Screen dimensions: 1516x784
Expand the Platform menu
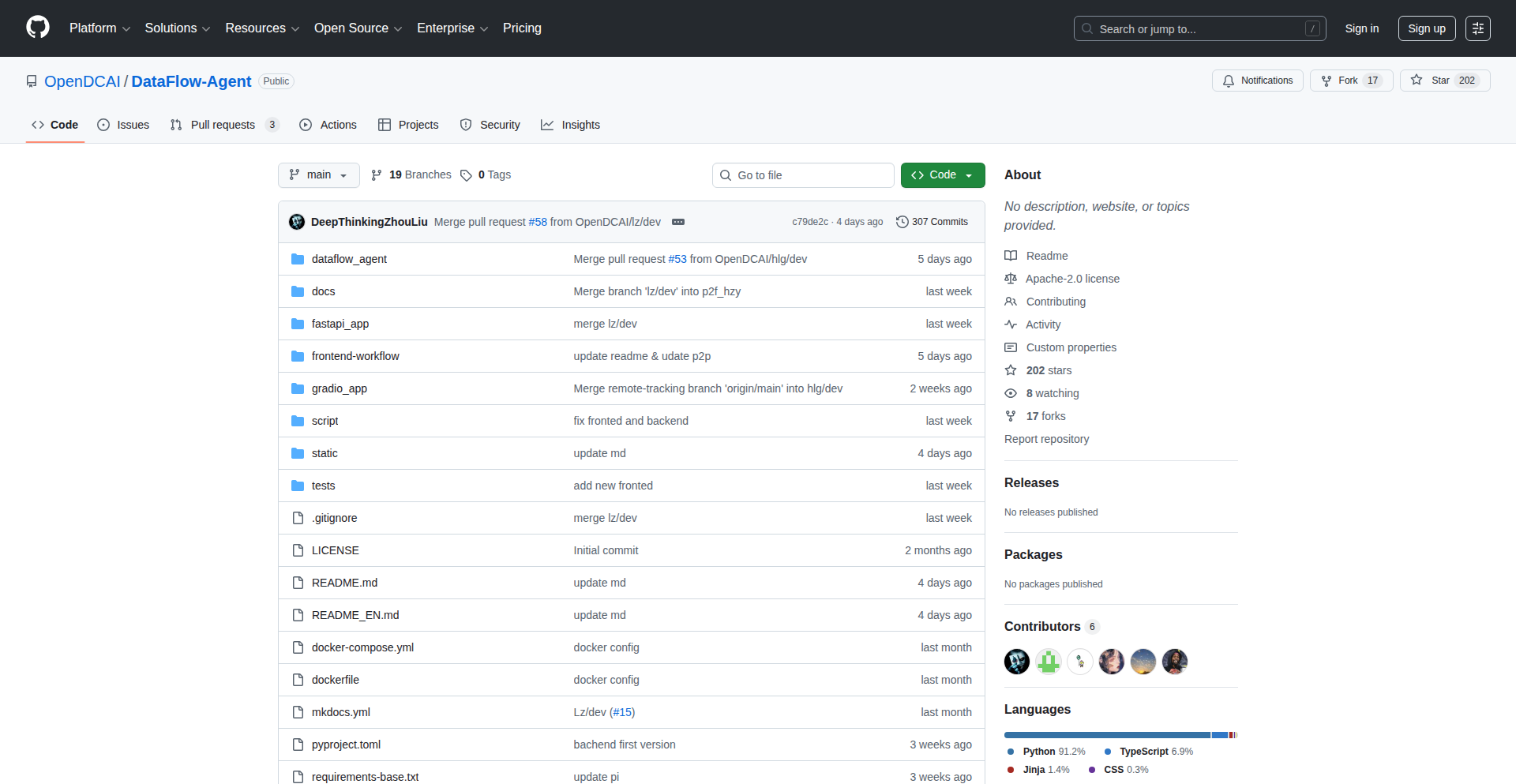click(x=99, y=28)
